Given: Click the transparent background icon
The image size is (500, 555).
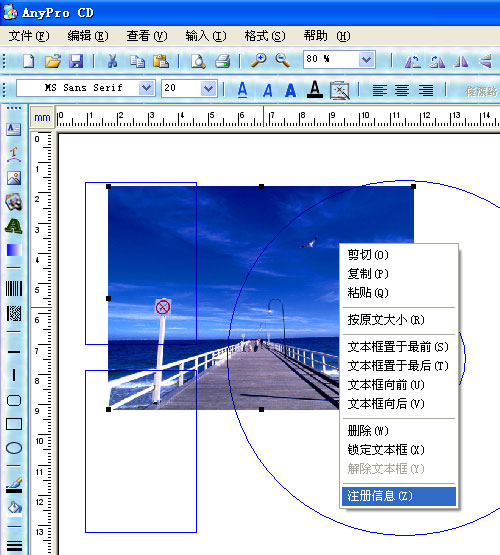Looking at the screenshot, I should pyautogui.click(x=340, y=90).
